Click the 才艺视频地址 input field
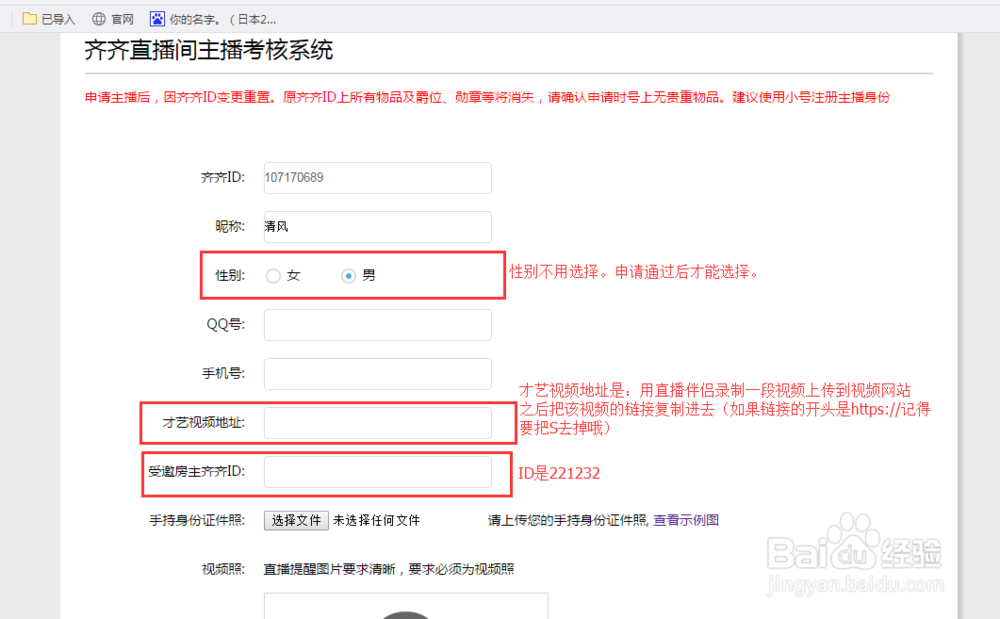The height and width of the screenshot is (619, 1000). click(x=377, y=423)
